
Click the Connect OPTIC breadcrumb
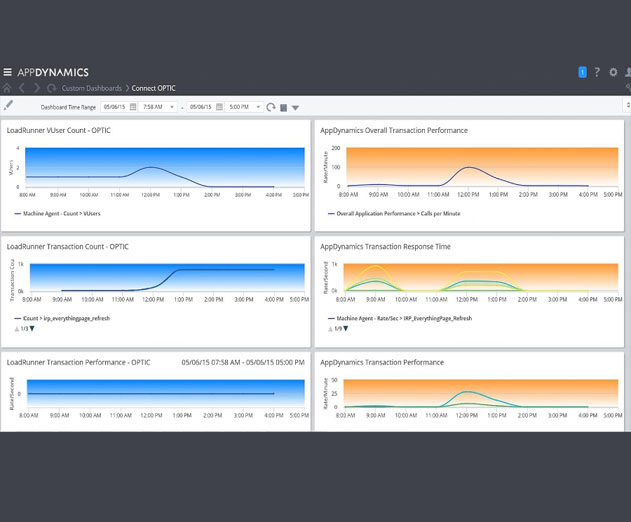pyautogui.click(x=153, y=88)
